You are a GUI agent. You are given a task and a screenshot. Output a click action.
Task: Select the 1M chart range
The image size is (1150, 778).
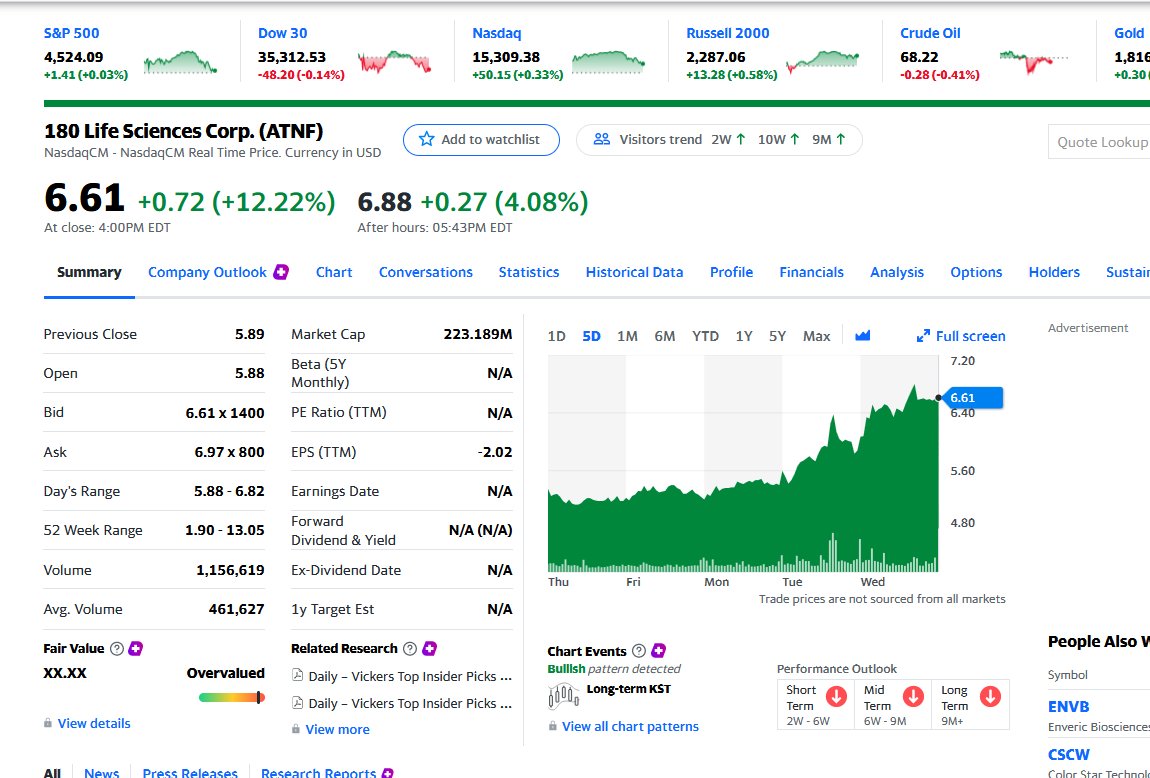pyautogui.click(x=627, y=336)
